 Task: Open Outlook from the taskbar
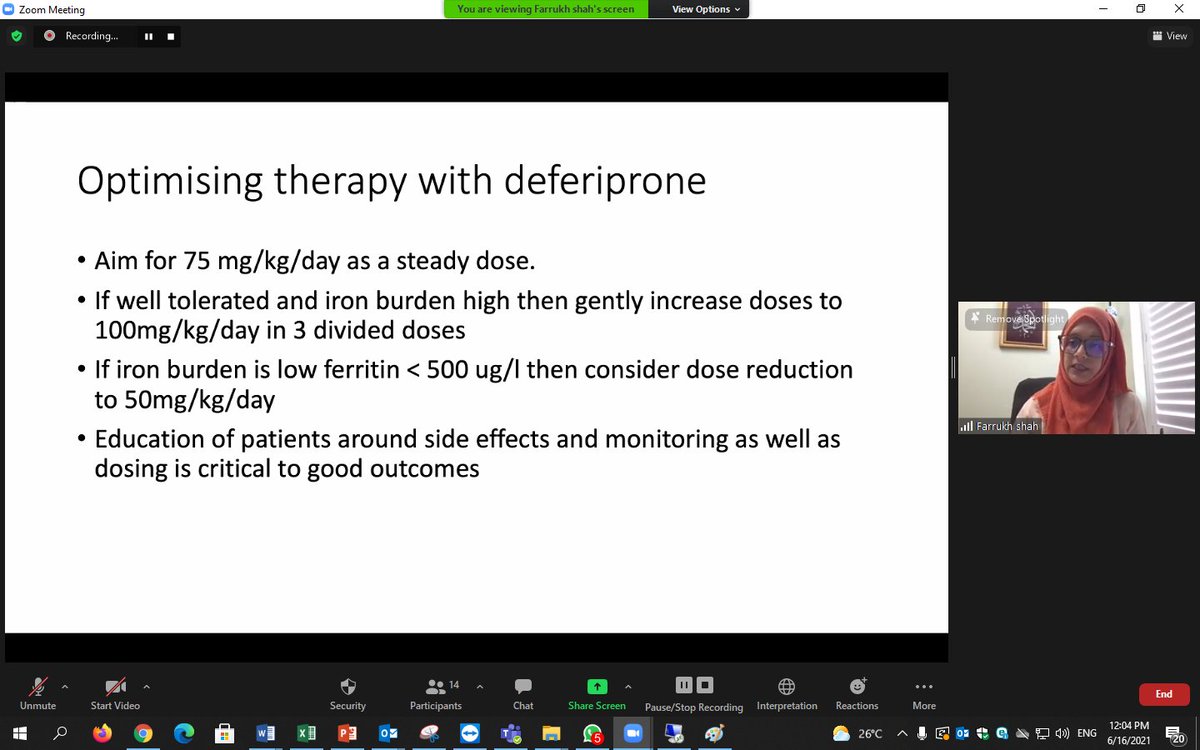click(388, 733)
